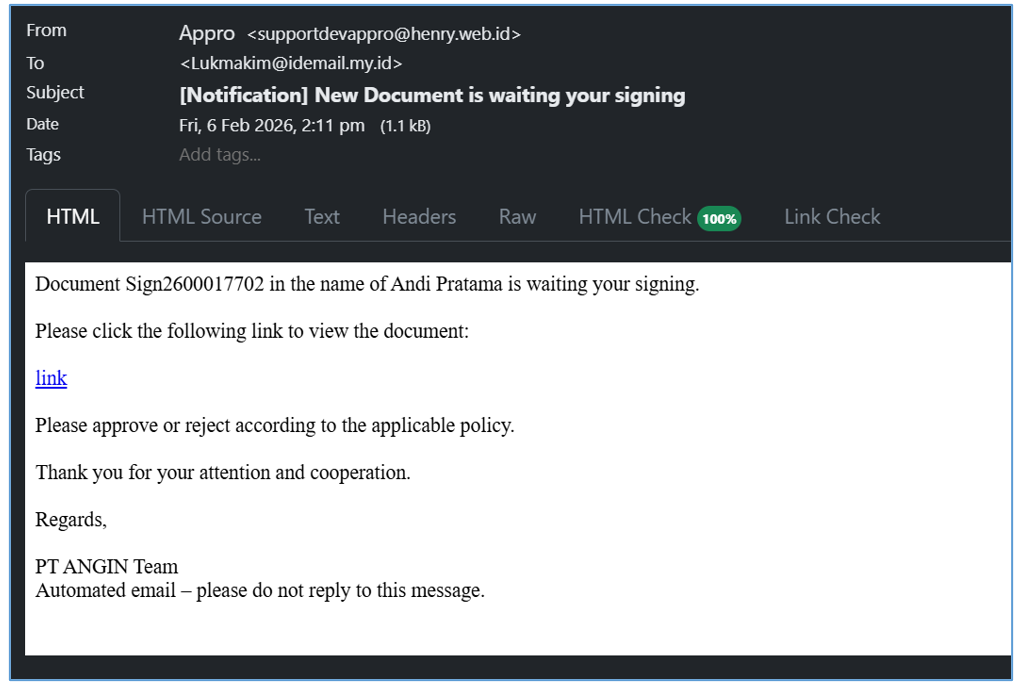The height and width of the screenshot is (688, 1022).
Task: Open the HTML Check tab
Action: [x=634, y=217]
